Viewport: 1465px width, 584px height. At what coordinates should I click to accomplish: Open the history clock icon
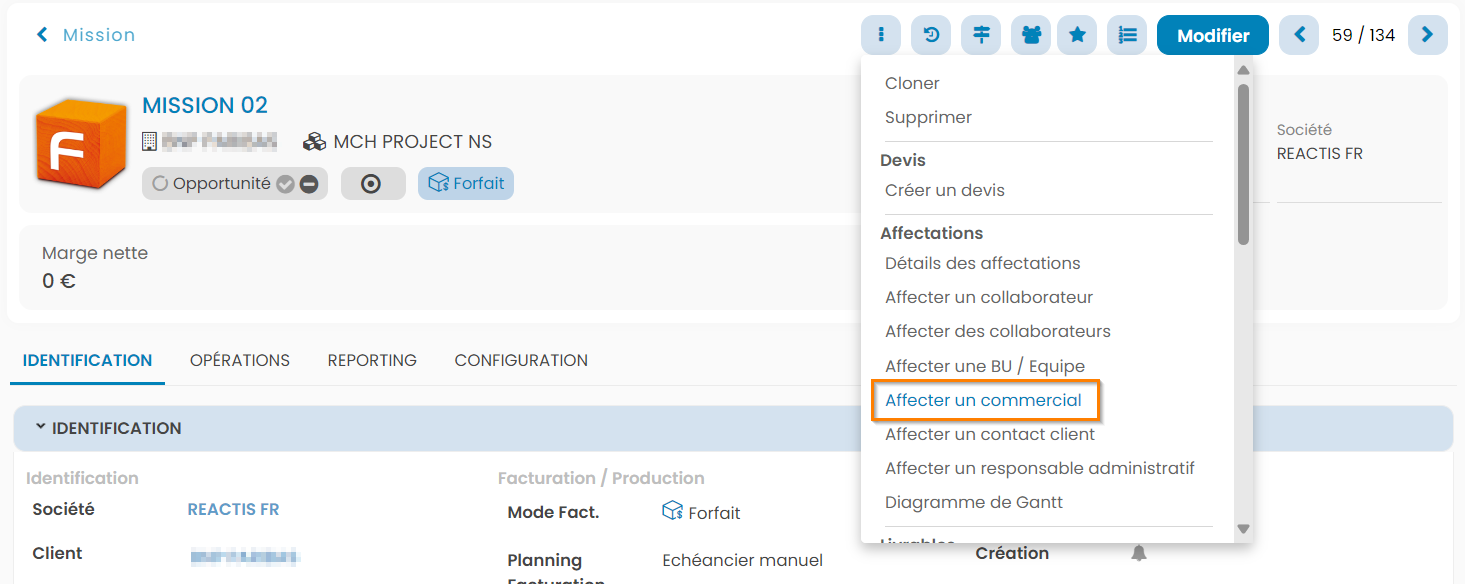coord(931,35)
